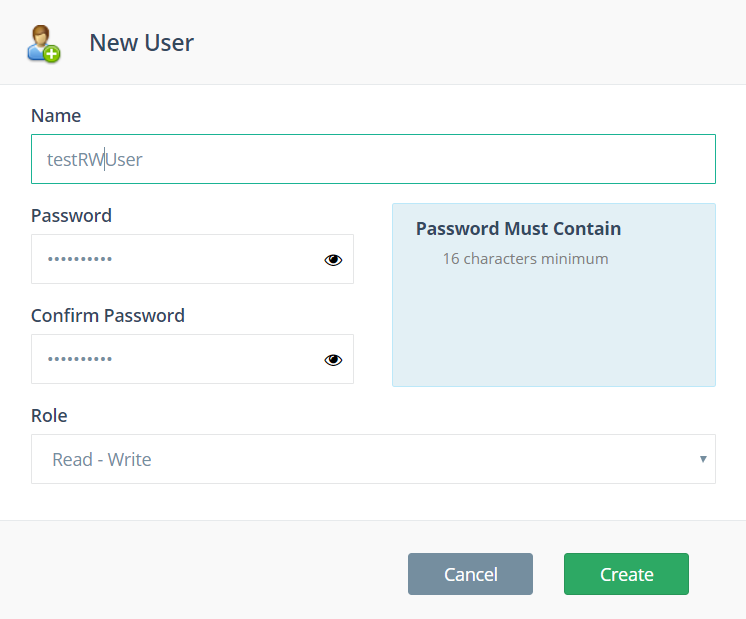The image size is (746, 619).
Task: Click the Role label
Action: [49, 415]
